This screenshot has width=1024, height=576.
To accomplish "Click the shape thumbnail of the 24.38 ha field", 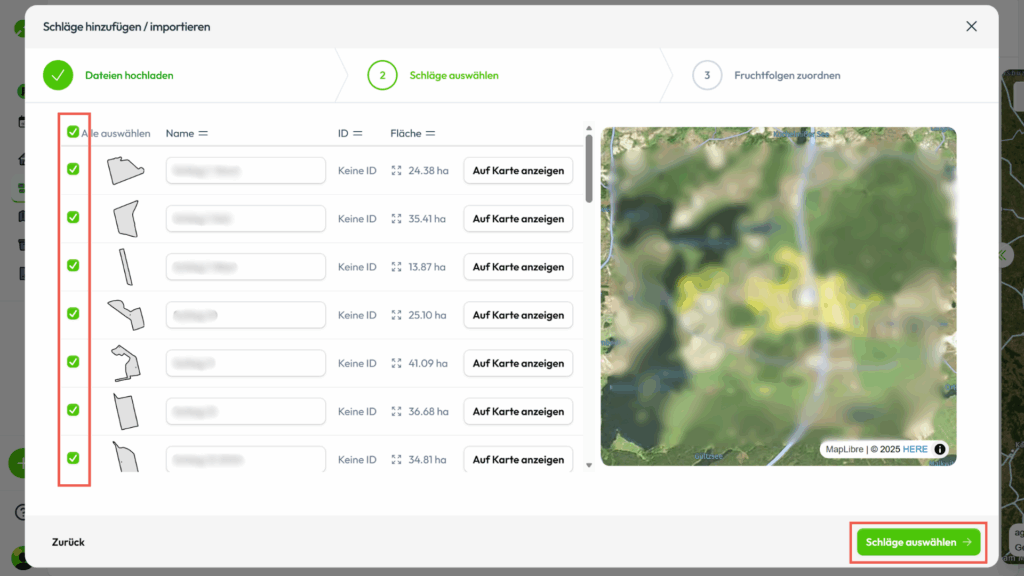I will [126, 171].
